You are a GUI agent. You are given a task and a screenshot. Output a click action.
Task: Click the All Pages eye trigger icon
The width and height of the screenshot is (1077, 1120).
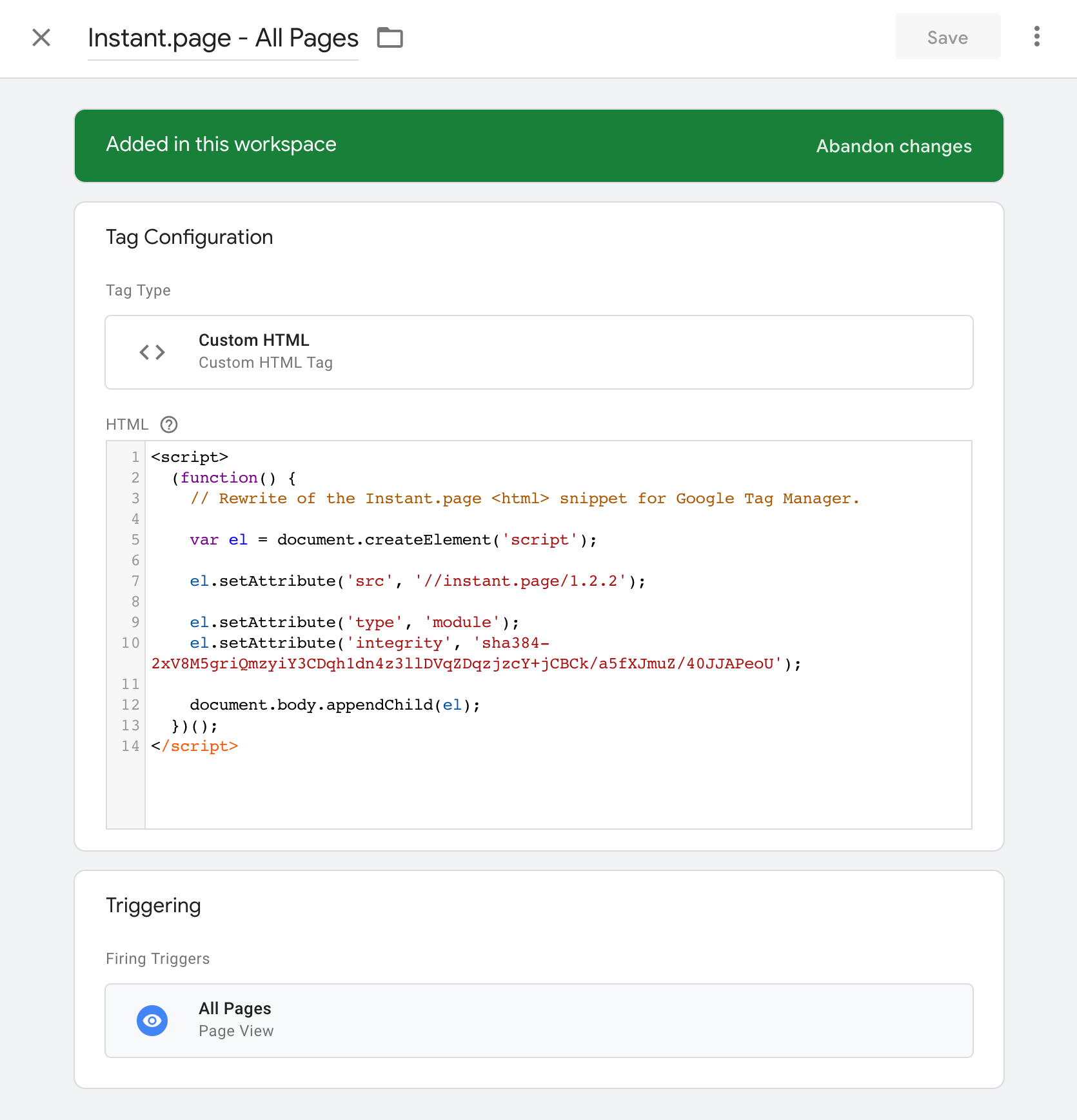pyautogui.click(x=152, y=1021)
